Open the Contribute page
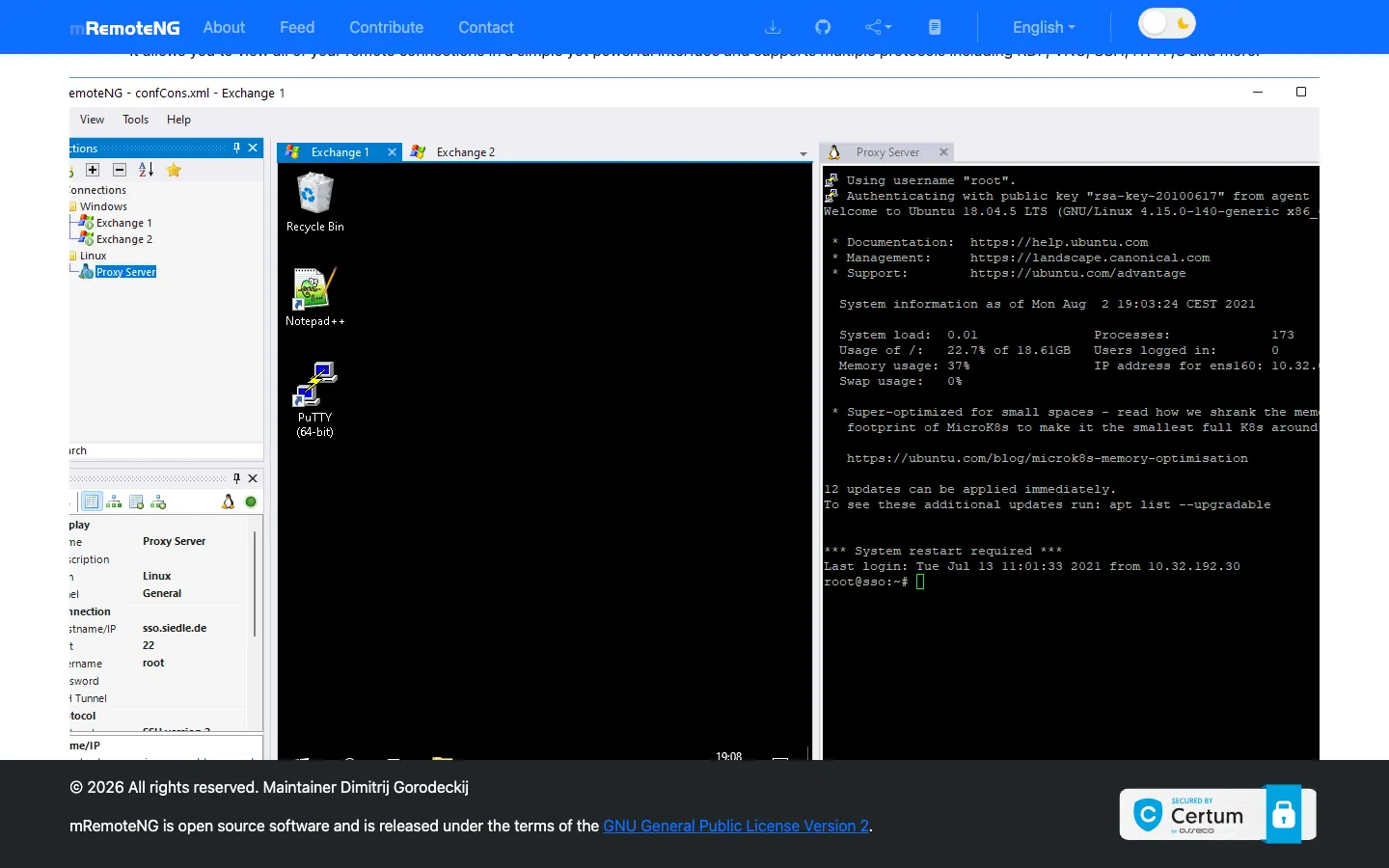The width and height of the screenshot is (1389, 868). [386, 27]
